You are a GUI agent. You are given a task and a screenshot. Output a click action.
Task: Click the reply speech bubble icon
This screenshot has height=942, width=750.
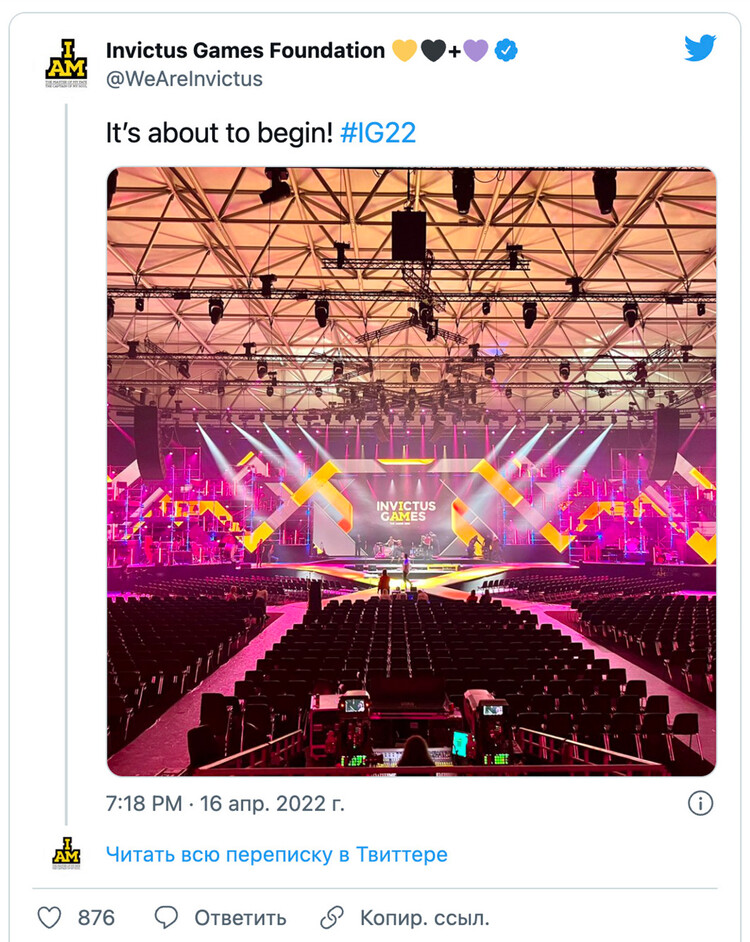[167, 917]
